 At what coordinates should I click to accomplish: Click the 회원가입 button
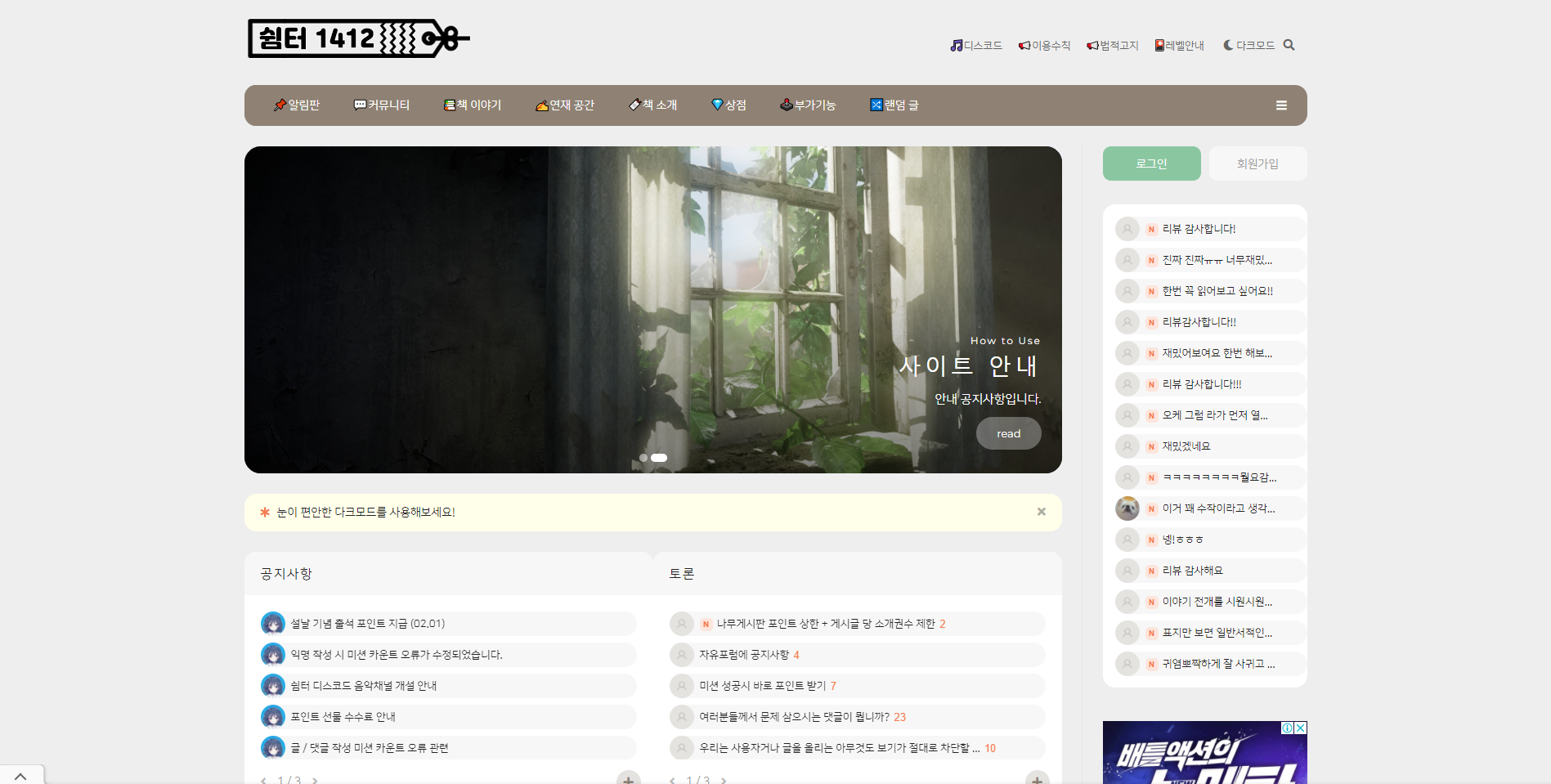(1257, 164)
